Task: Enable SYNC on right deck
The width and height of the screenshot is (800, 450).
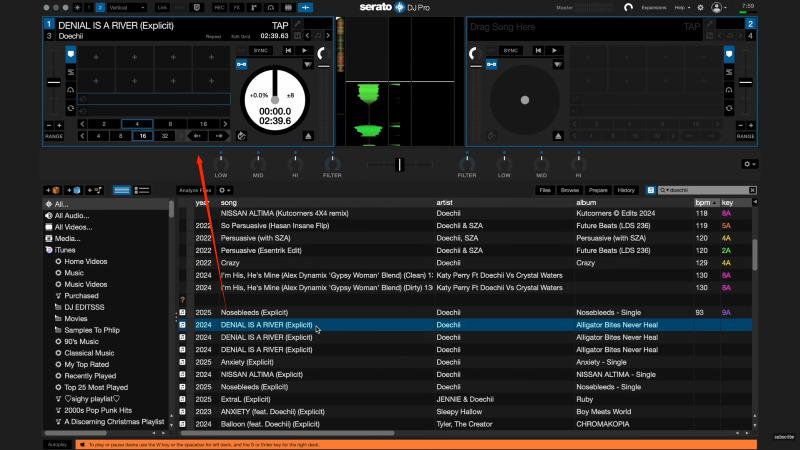Action: [x=510, y=51]
